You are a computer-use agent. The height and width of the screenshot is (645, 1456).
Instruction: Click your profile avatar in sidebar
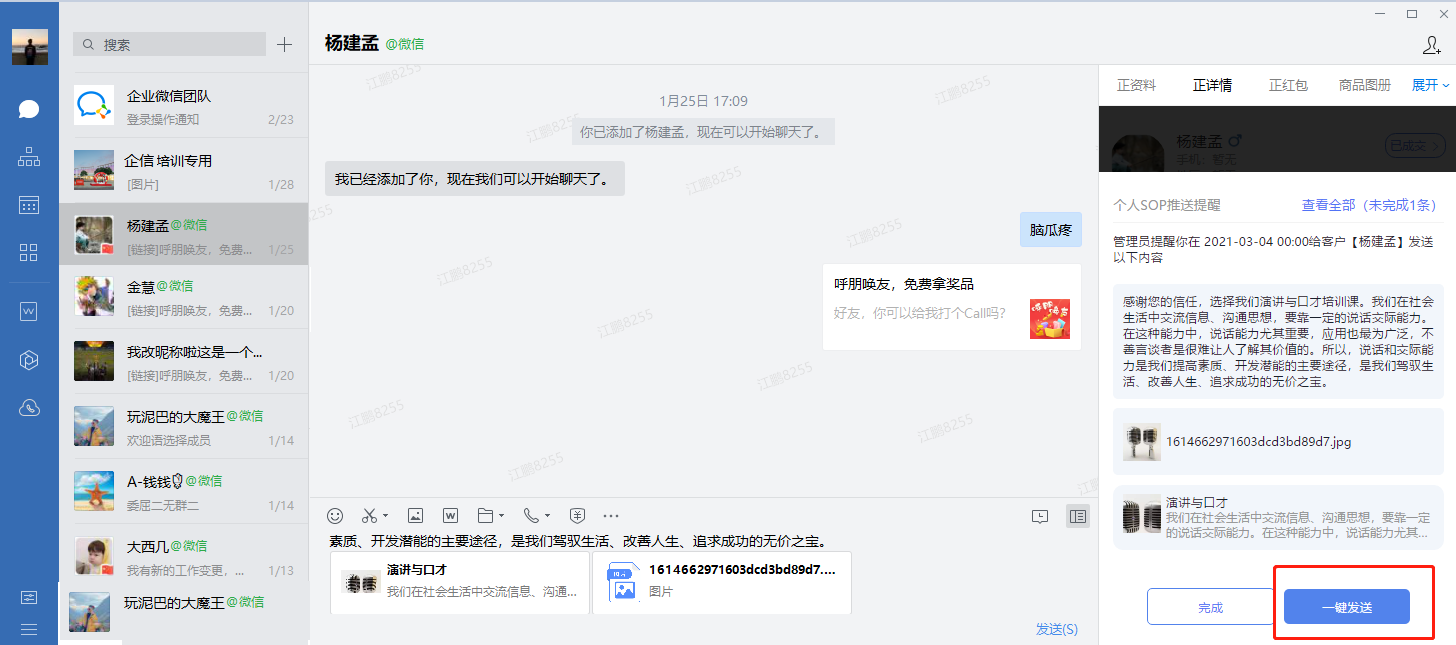30,47
